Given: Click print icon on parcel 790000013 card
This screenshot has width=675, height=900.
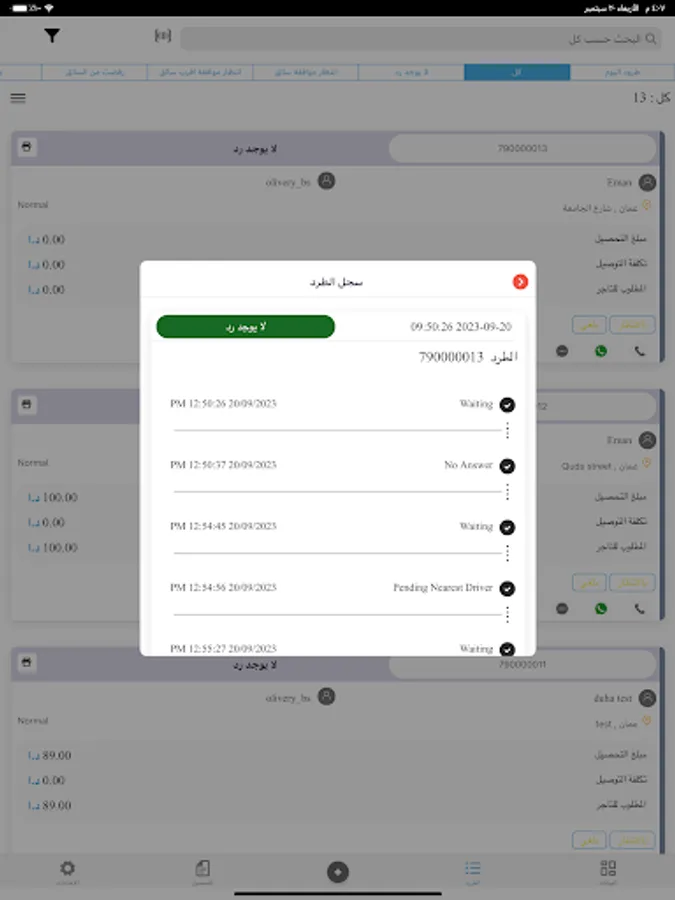Looking at the screenshot, I should [x=26, y=147].
